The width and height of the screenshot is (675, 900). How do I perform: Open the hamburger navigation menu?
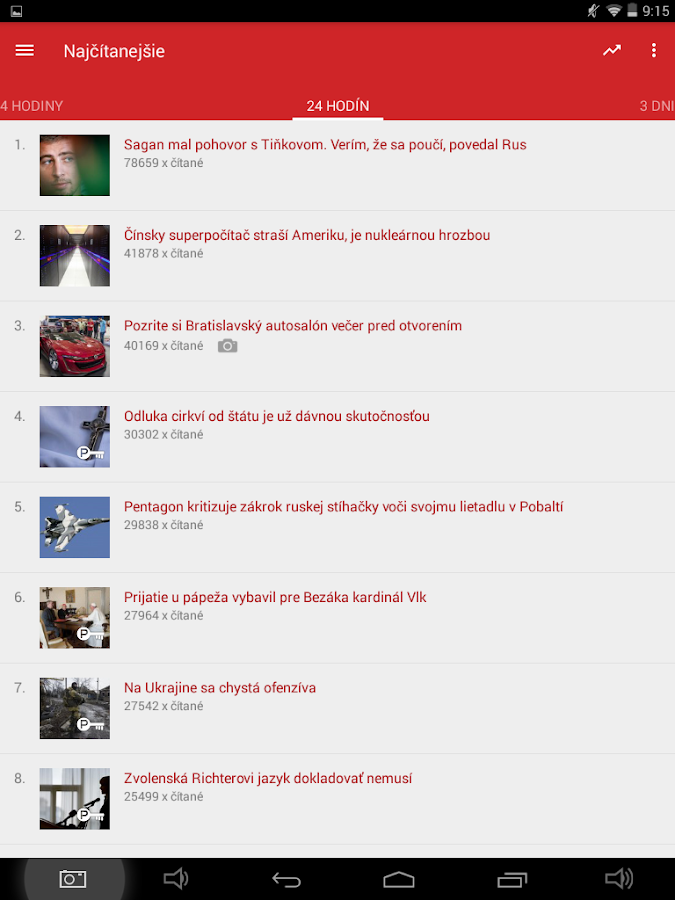pos(25,51)
